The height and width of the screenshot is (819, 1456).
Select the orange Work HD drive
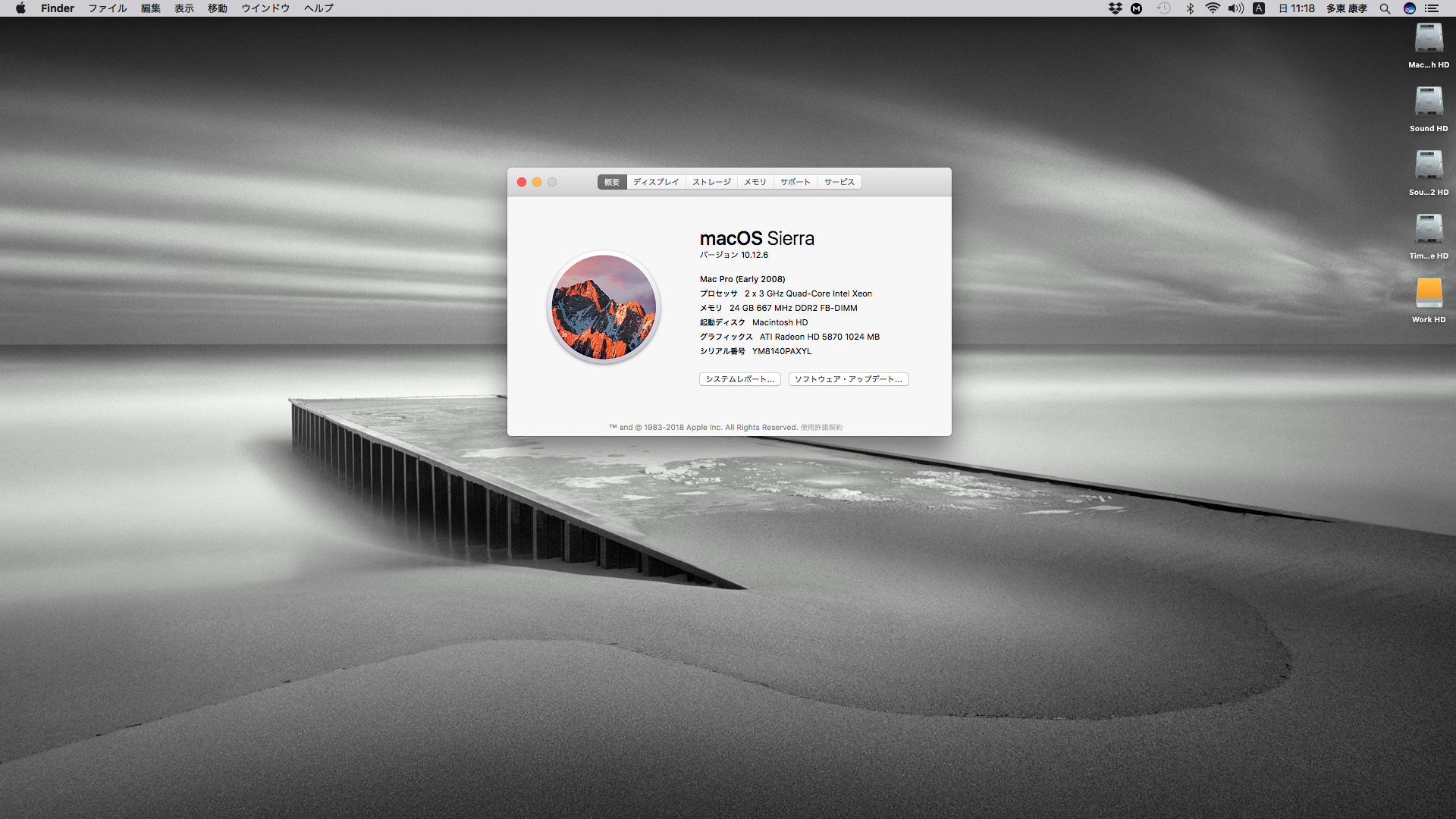coord(1429,293)
